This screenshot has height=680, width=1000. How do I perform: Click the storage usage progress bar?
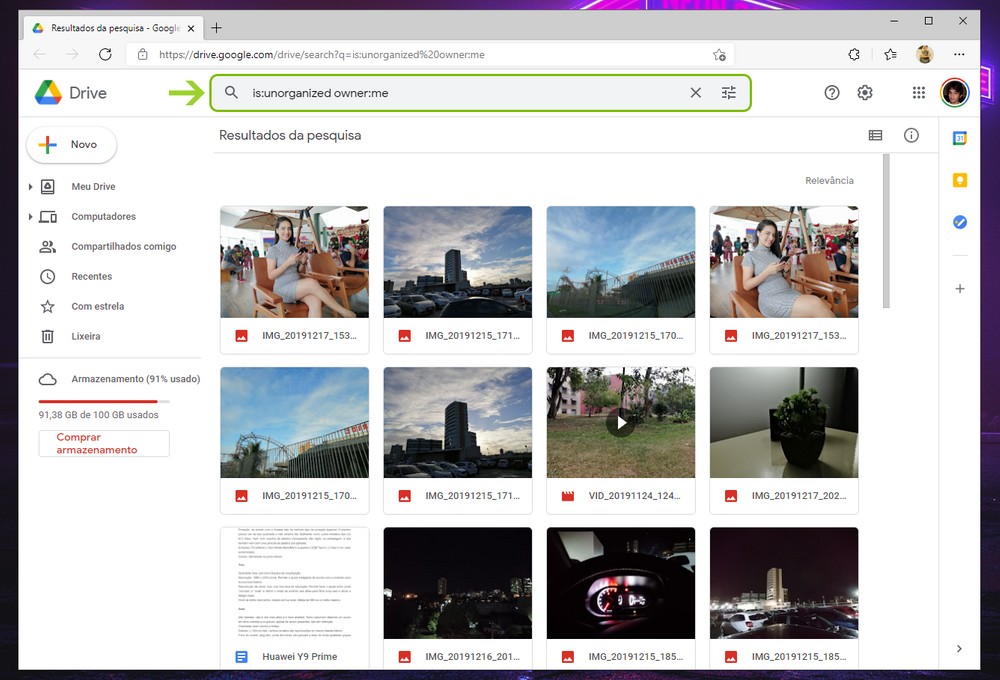pos(104,401)
